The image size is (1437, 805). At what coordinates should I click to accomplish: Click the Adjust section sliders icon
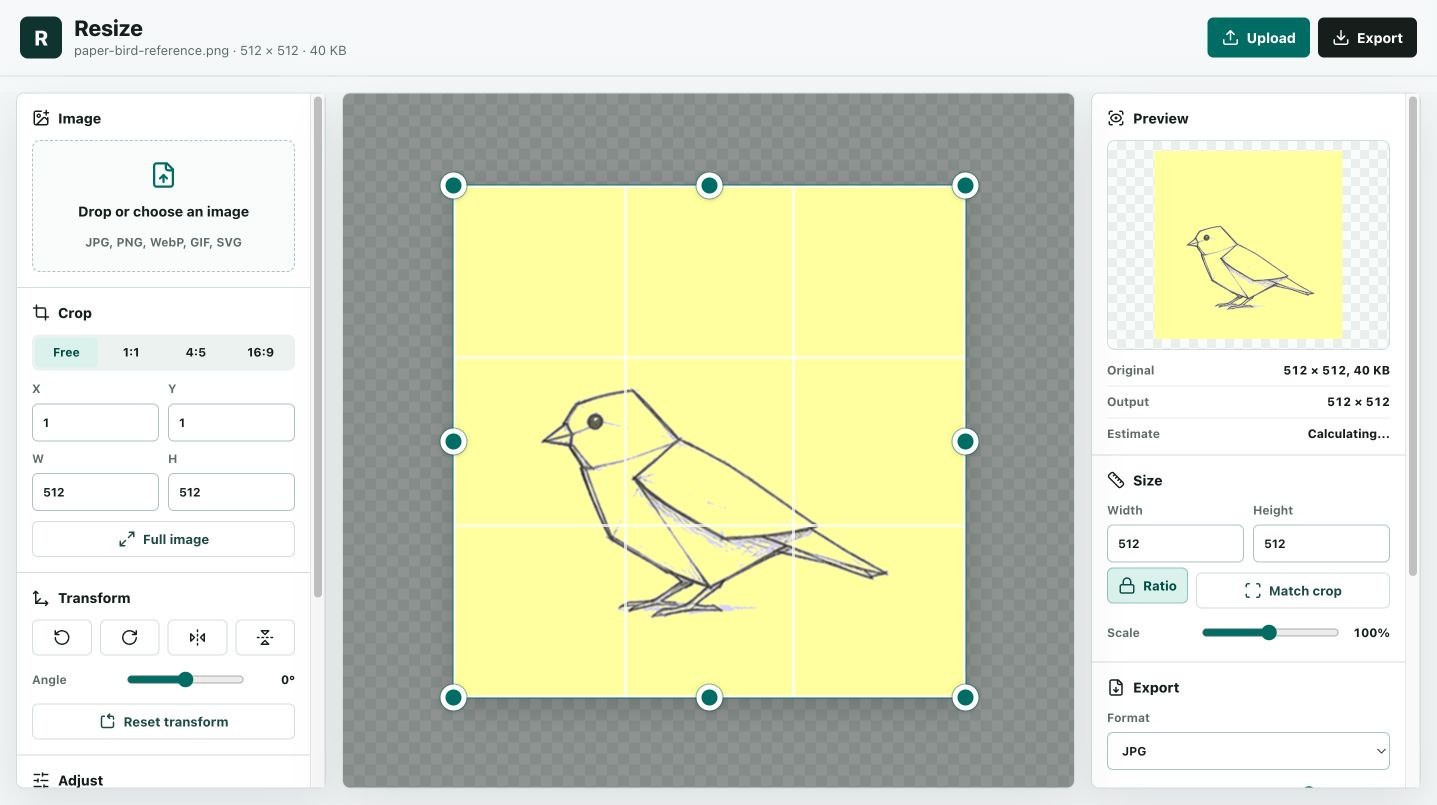(41, 780)
